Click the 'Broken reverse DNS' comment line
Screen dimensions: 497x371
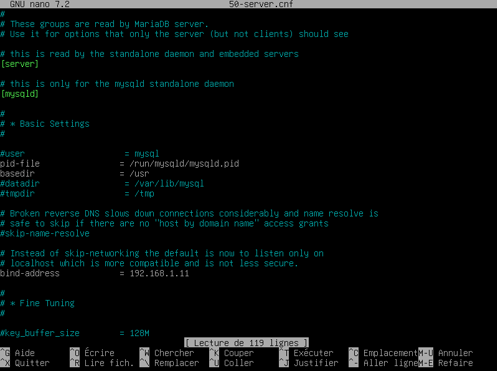[x=189, y=213]
